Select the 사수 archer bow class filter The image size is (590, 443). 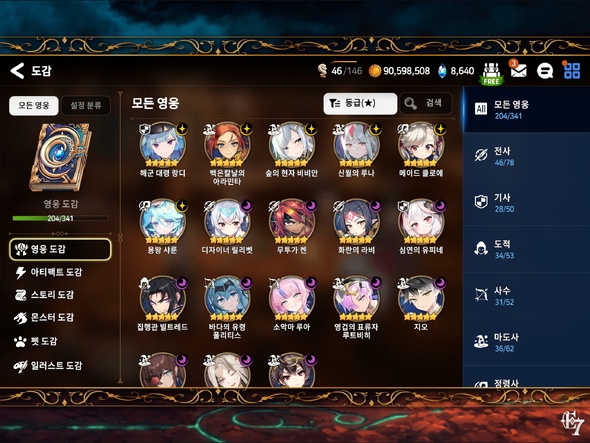click(527, 295)
